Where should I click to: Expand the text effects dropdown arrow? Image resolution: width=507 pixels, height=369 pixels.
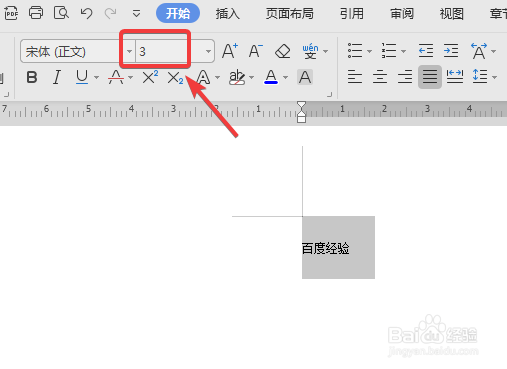[x=217, y=78]
